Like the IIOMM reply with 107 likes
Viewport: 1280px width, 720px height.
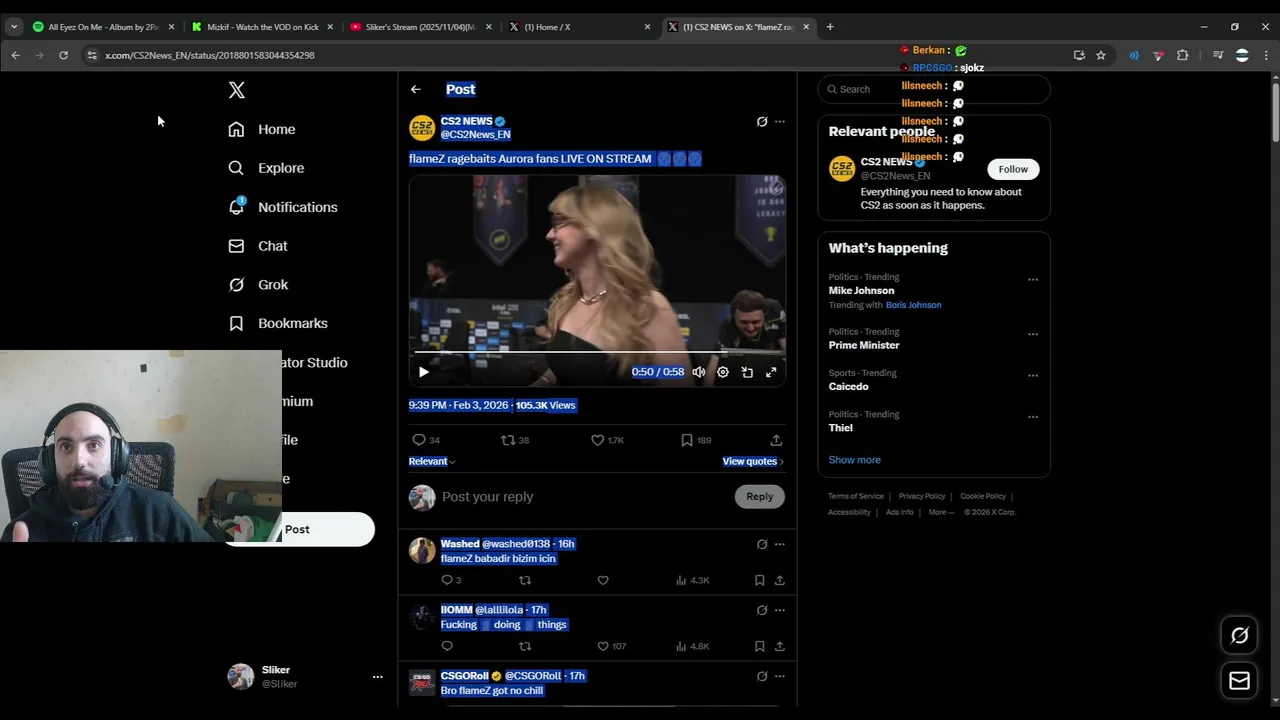pos(611,646)
